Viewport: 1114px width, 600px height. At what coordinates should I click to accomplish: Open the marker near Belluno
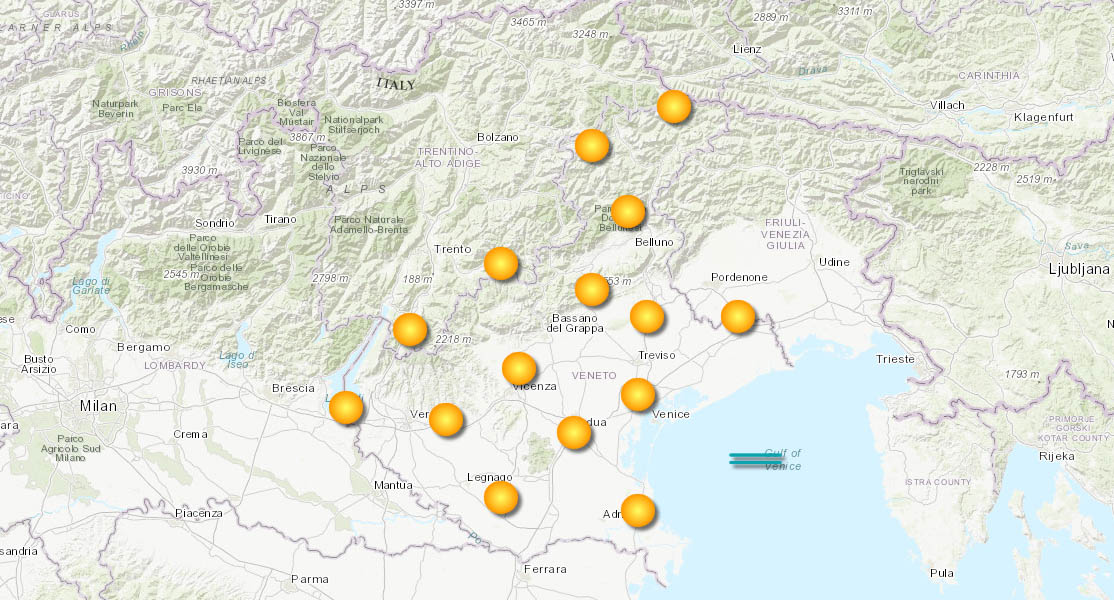pyautogui.click(x=629, y=210)
